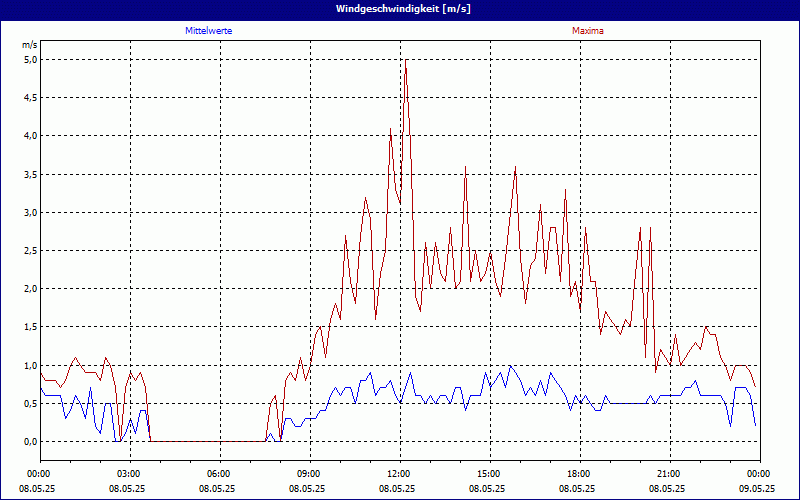
Task: Click the 21:00 time label
Action: 668,474
